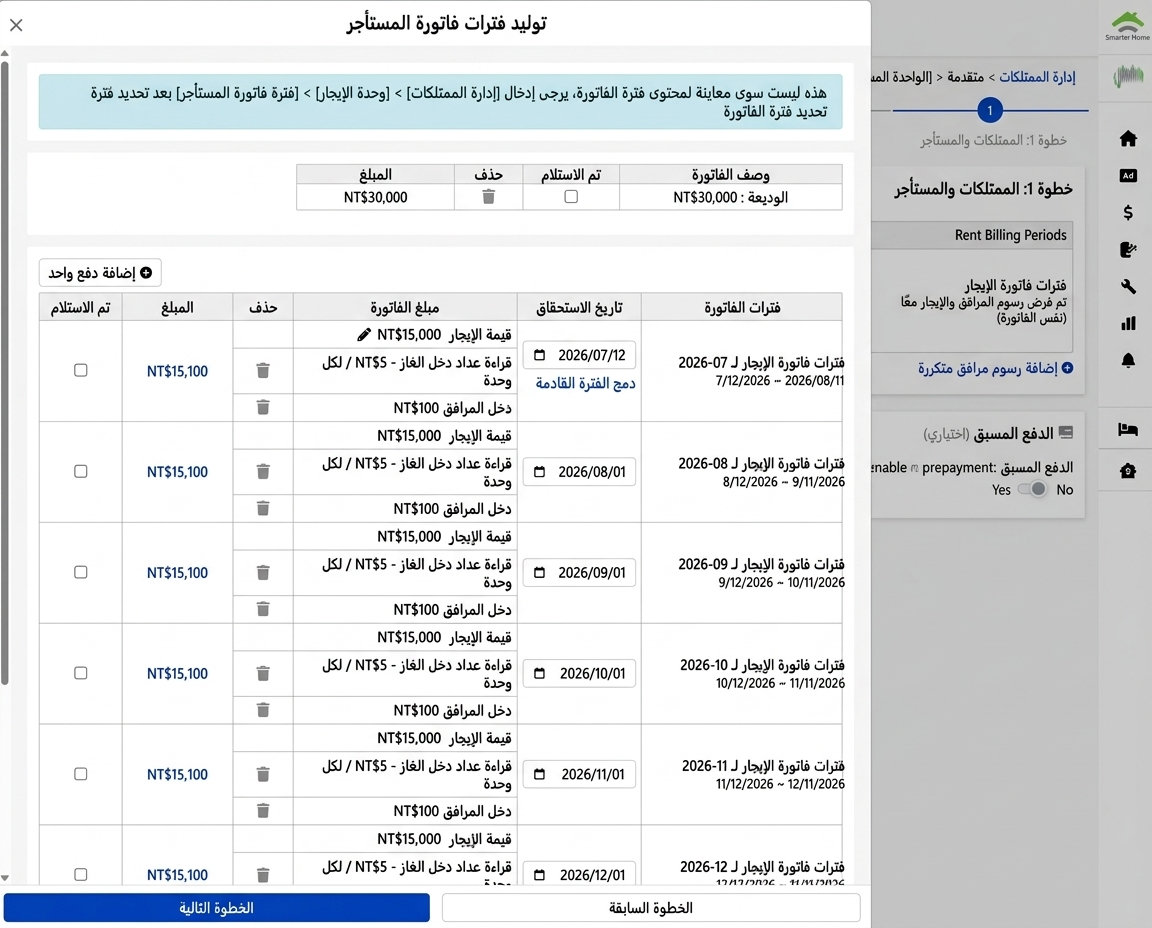The width and height of the screenshot is (1152, 928).
Task: Delete utilities income NT$100 in 2026-09 period
Action: pos(263,608)
